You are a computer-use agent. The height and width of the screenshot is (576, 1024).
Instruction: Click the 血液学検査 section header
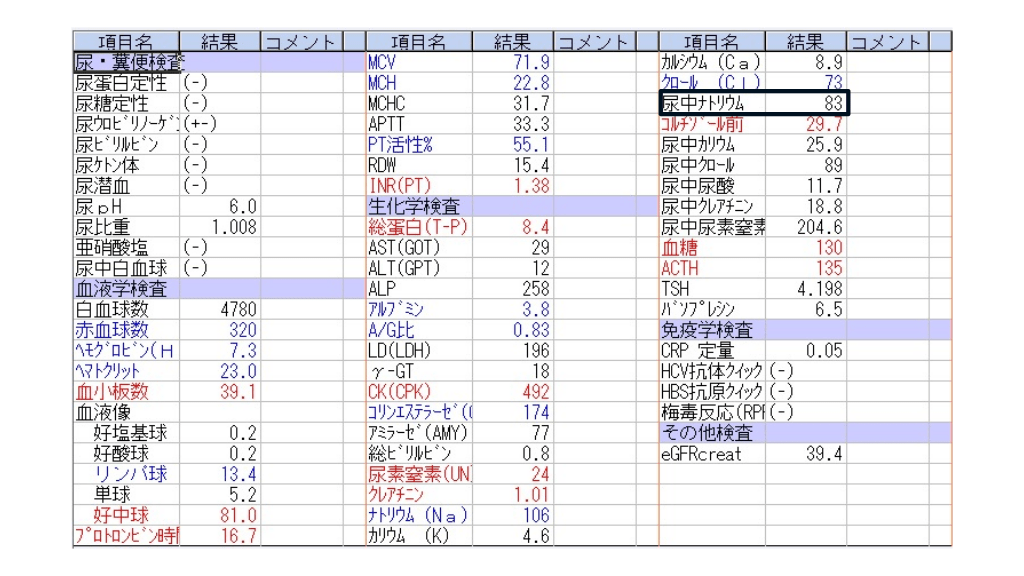coord(122,289)
